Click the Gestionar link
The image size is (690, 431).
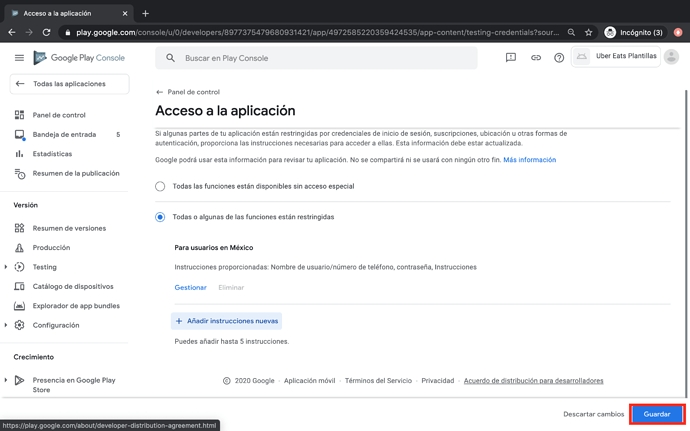(x=190, y=288)
